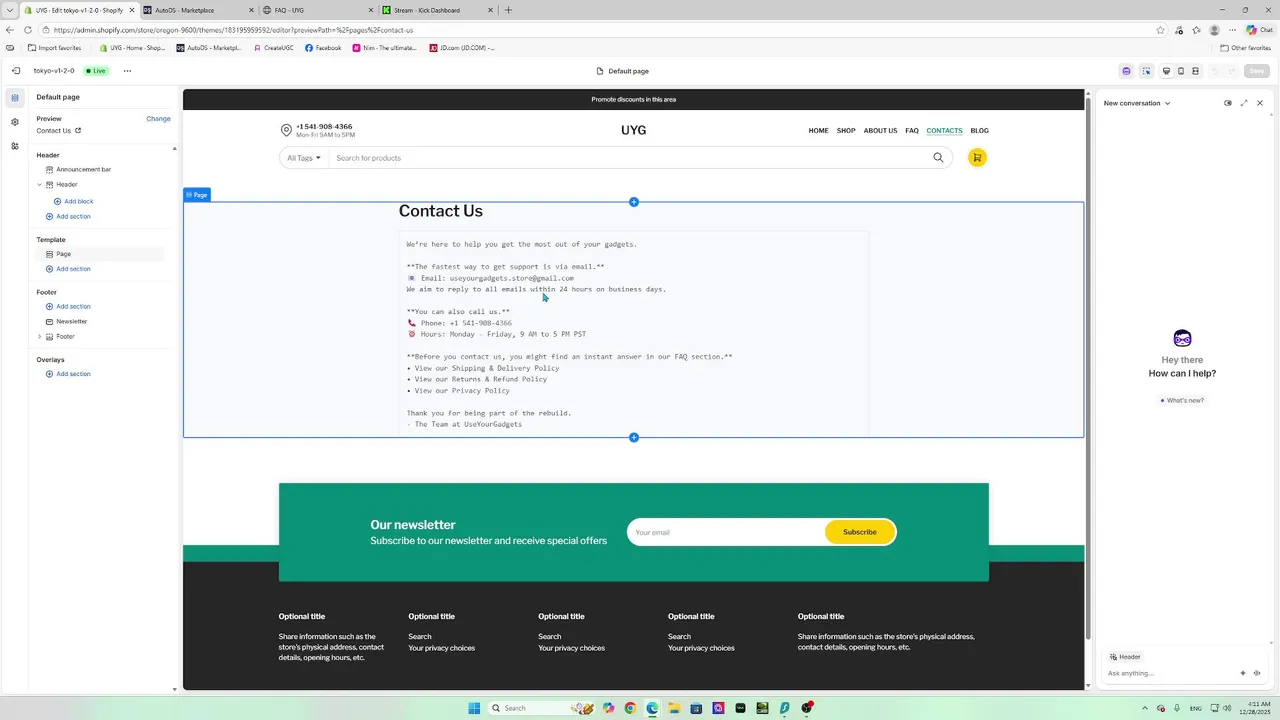Select Newsletter in Footer group
This screenshot has width=1280, height=720.
tap(72, 321)
